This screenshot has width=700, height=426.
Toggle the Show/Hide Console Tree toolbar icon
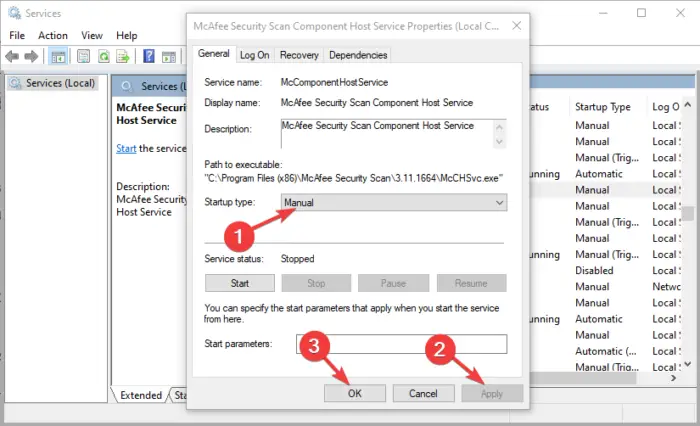58,57
